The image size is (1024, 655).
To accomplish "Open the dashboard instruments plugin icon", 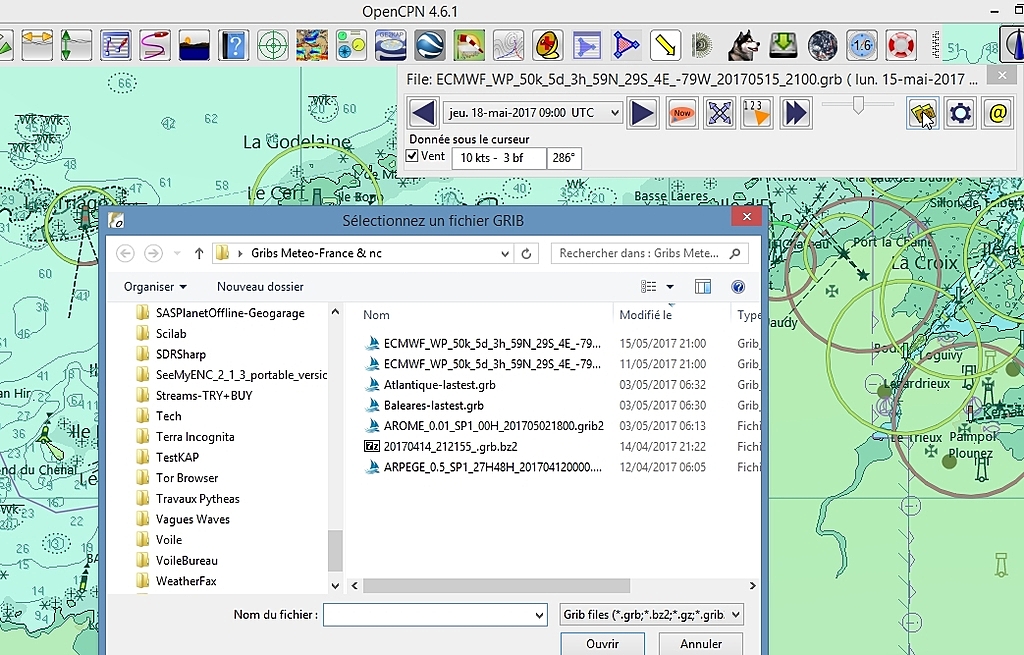I will [351, 45].
